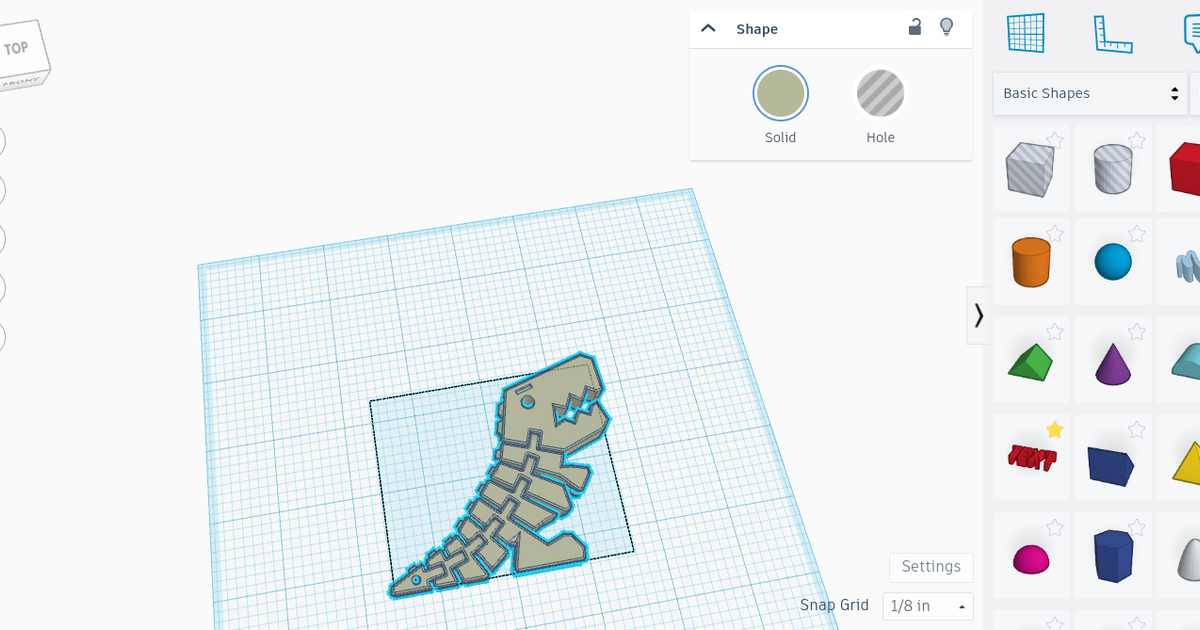The height and width of the screenshot is (630, 1200).
Task: Open the Solid color swatch picker
Action: click(780, 93)
